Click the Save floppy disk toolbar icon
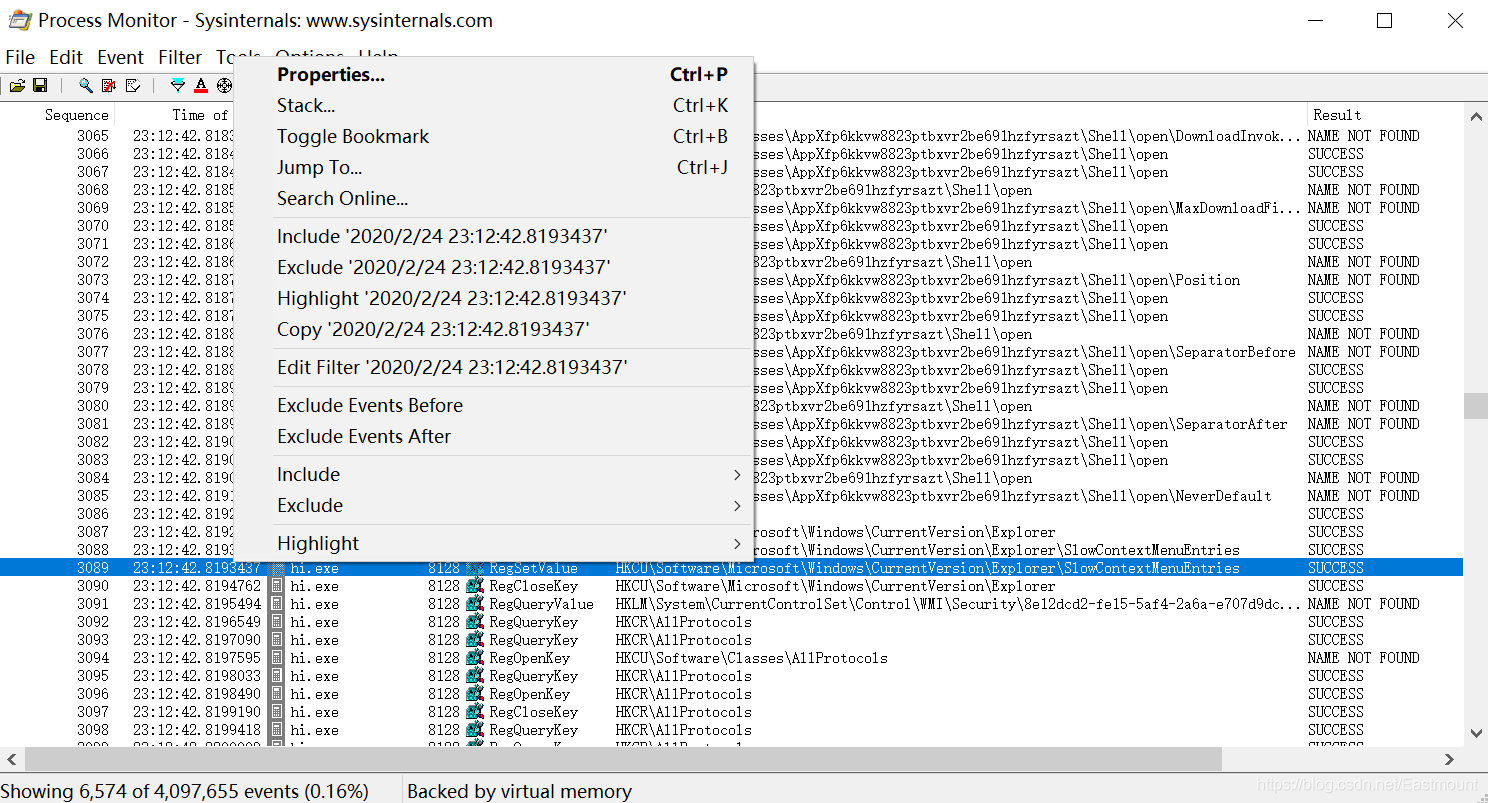 point(40,86)
